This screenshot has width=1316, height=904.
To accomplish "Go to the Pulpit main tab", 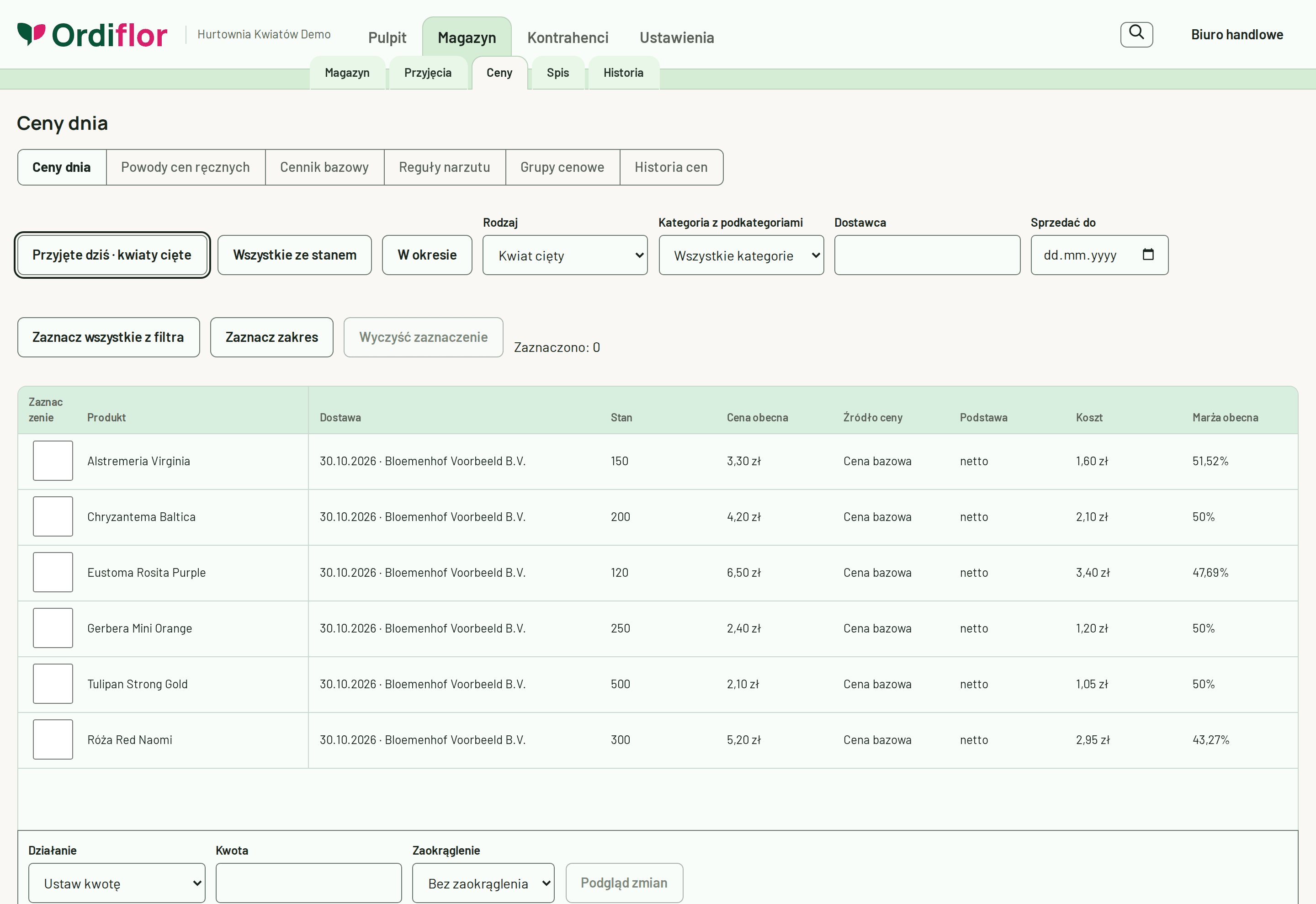I will [387, 38].
